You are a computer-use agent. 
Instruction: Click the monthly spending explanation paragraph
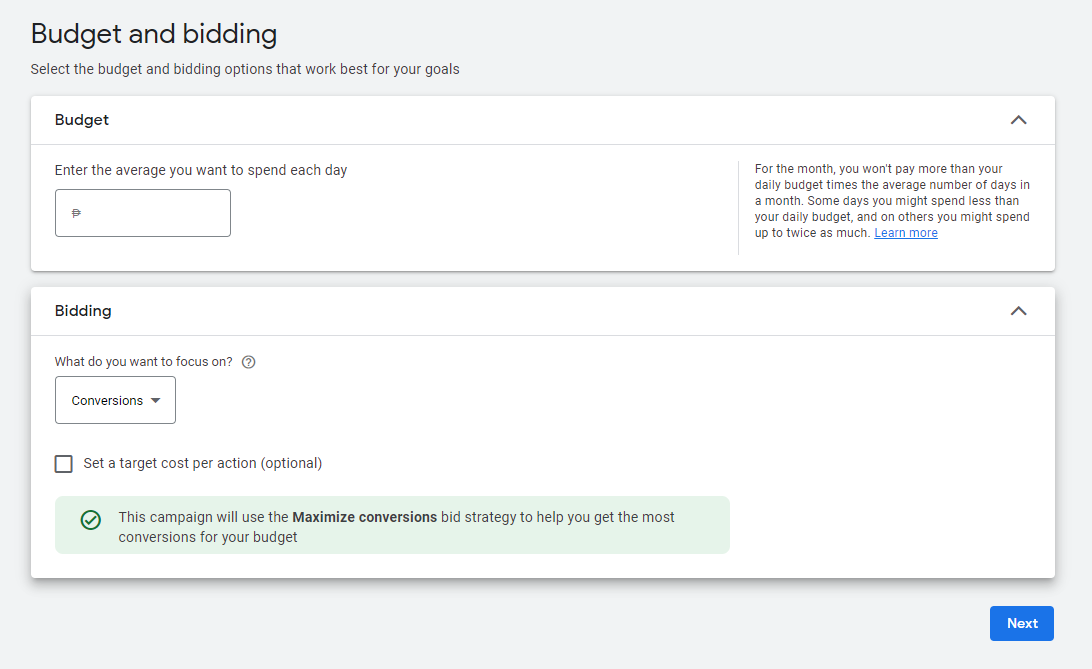pyautogui.click(x=892, y=201)
